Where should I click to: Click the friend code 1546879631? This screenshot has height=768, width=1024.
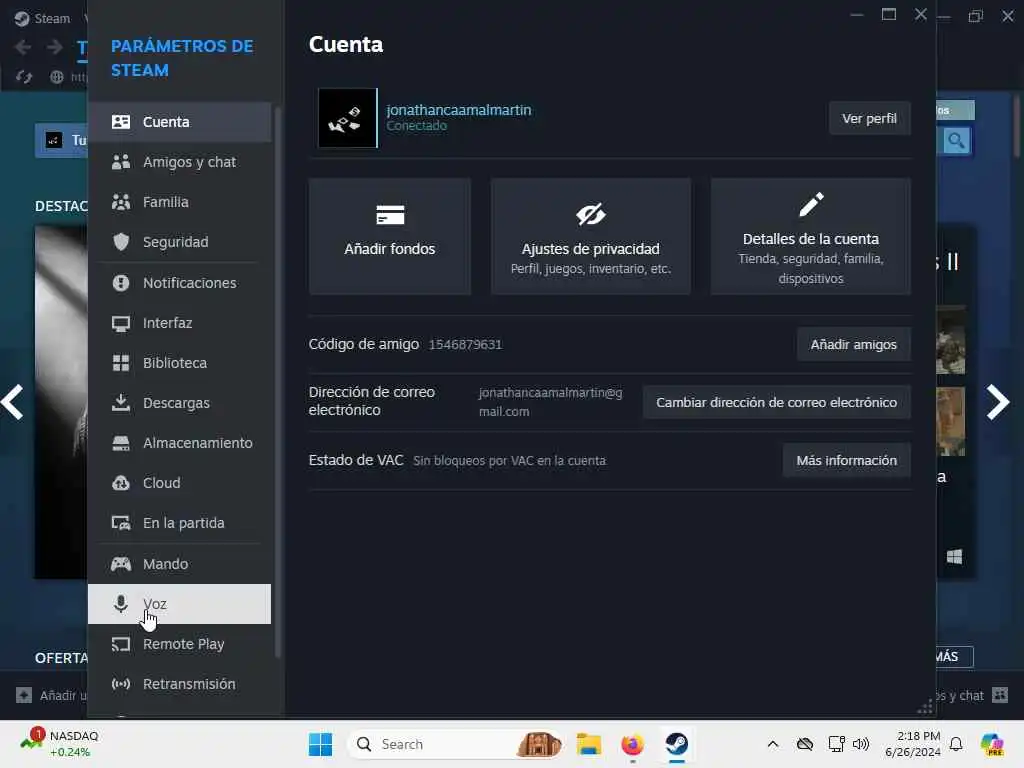coord(465,344)
